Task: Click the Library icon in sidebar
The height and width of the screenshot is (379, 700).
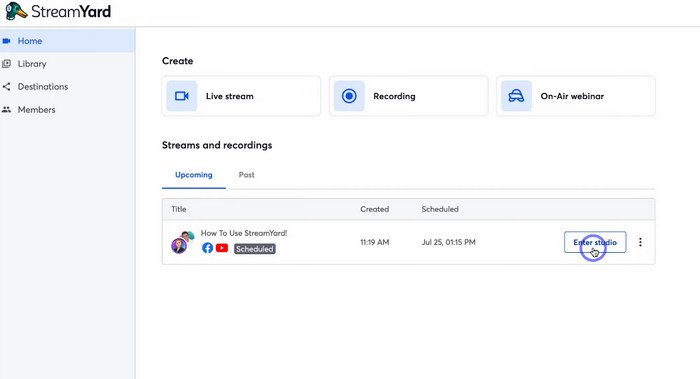Action: pos(6,64)
